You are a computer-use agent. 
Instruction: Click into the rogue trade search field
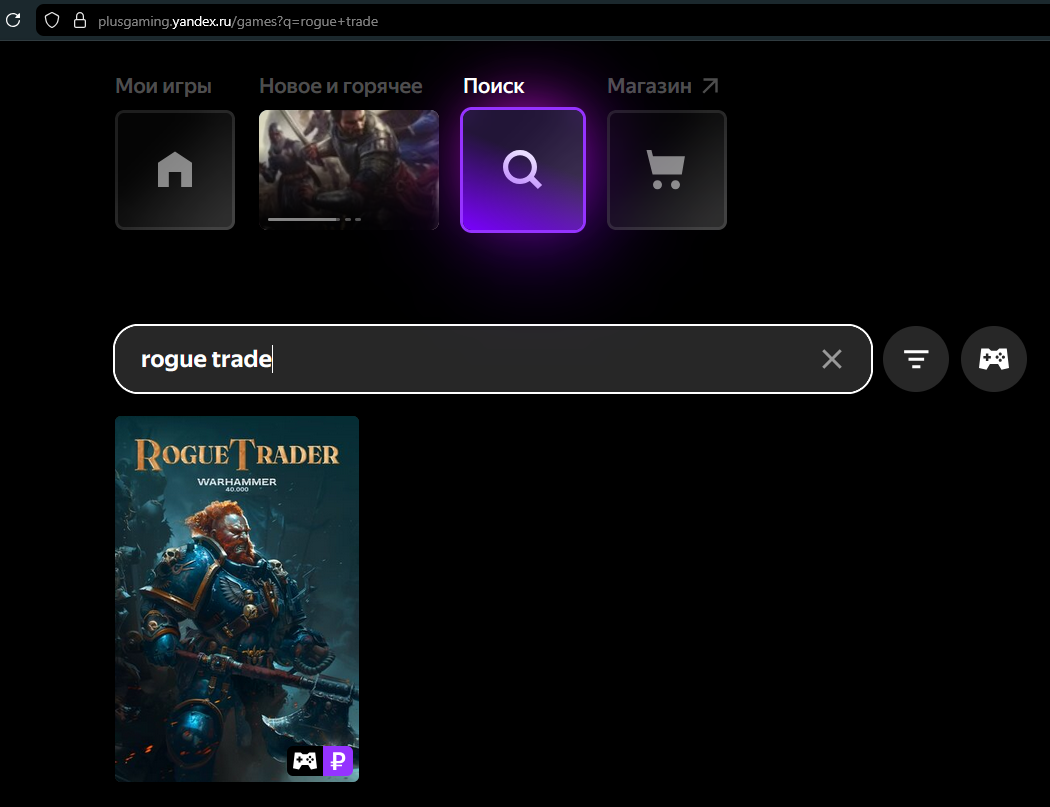[470, 359]
